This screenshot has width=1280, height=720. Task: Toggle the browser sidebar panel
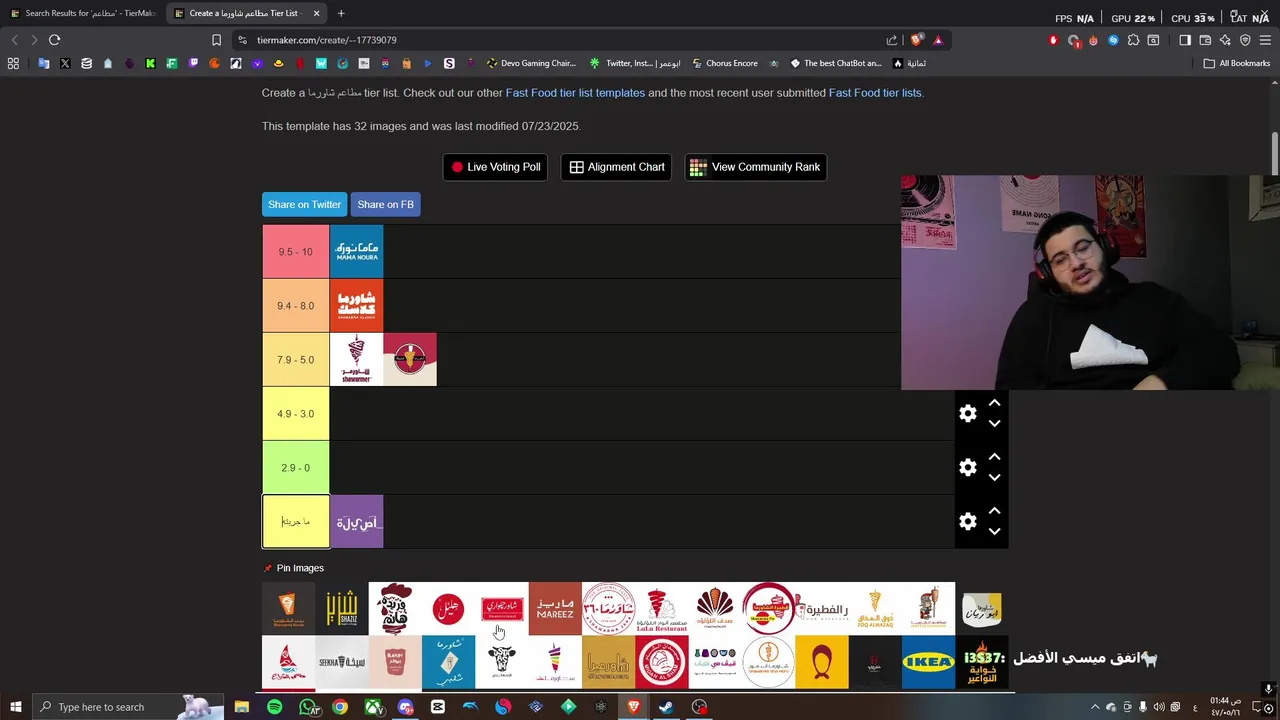(1185, 40)
